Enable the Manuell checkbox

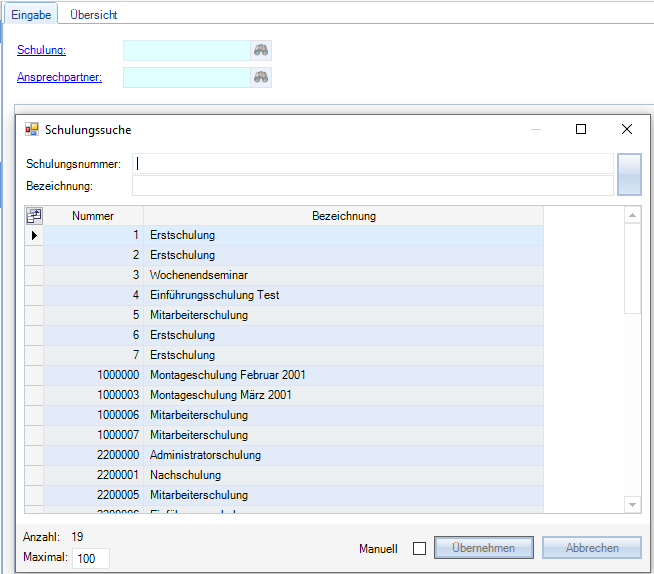click(419, 548)
